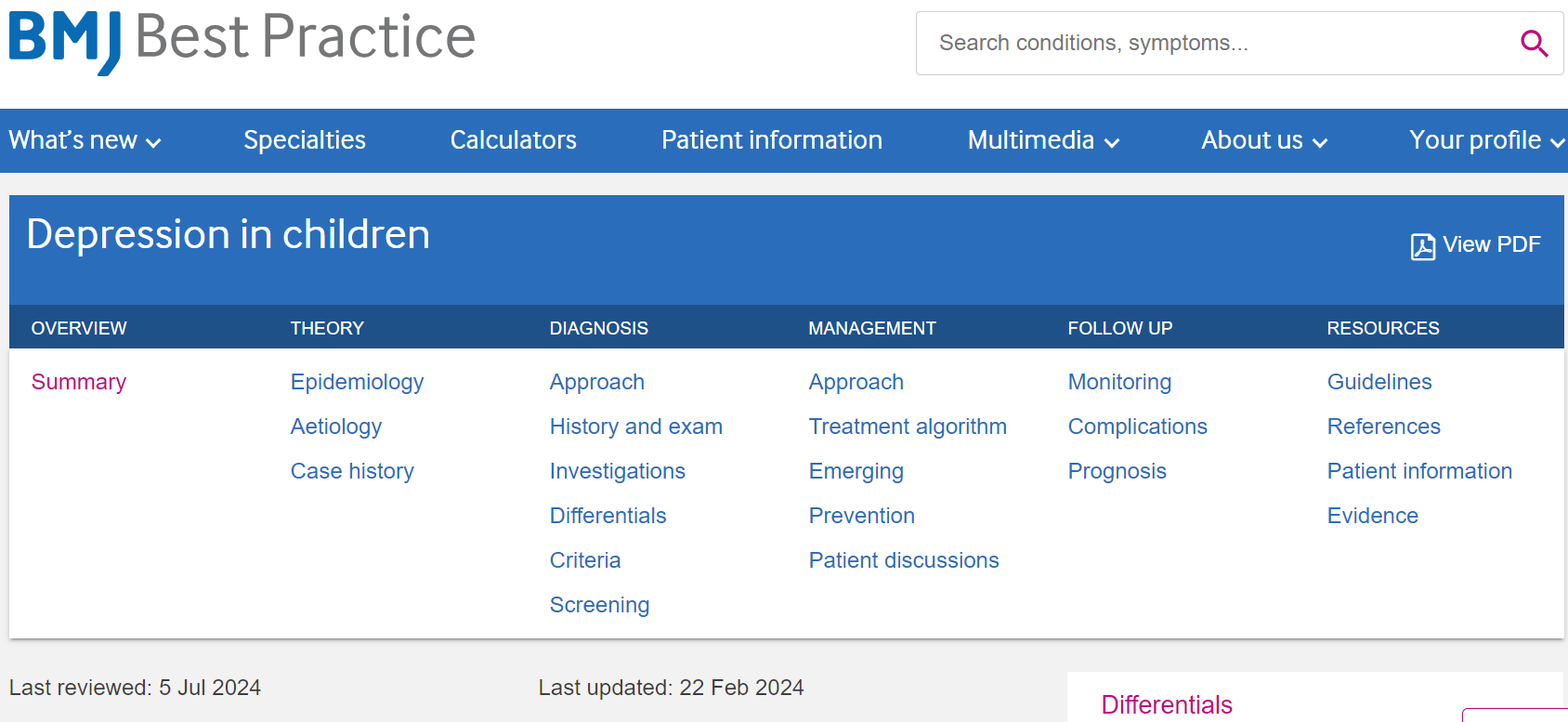This screenshot has width=1568, height=722.
Task: Click the magnifying glass search icon
Action: point(1534,43)
